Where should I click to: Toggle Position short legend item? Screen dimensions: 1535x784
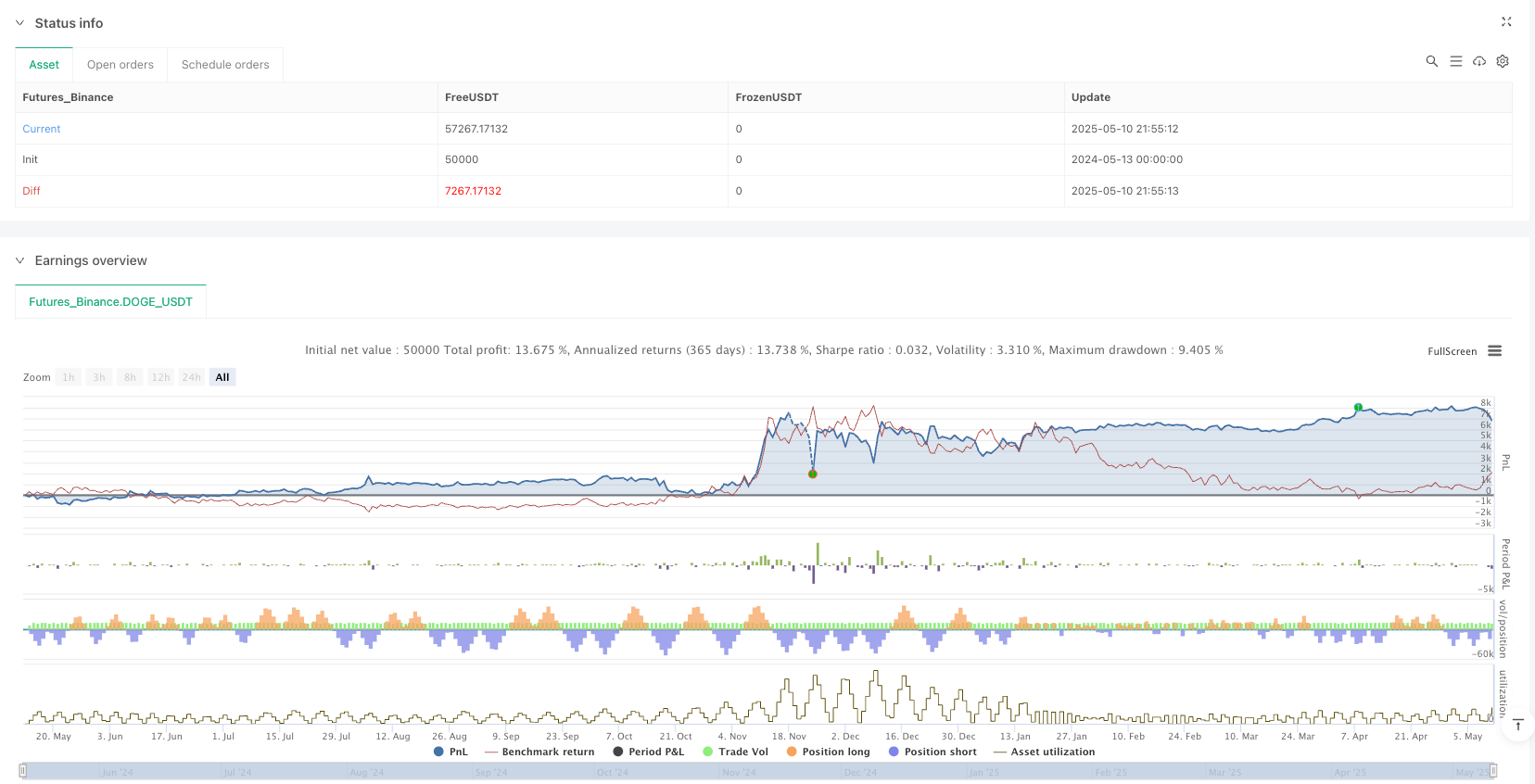[x=932, y=752]
